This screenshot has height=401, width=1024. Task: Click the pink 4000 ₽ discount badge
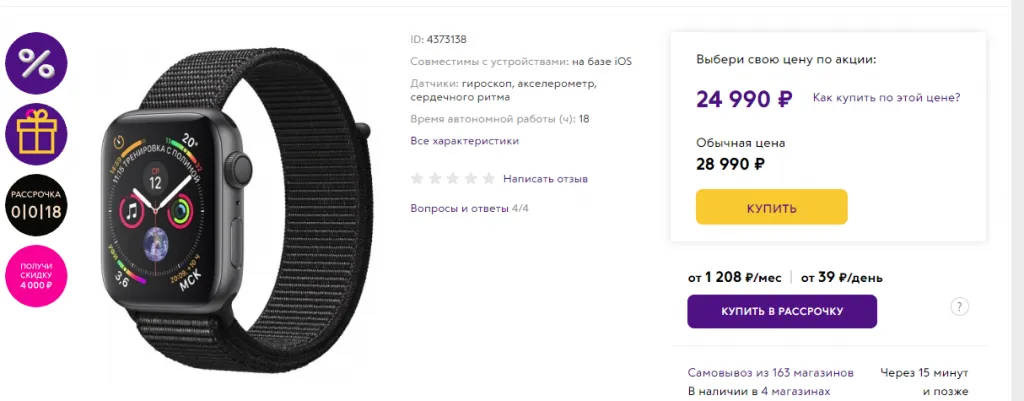pos(37,274)
